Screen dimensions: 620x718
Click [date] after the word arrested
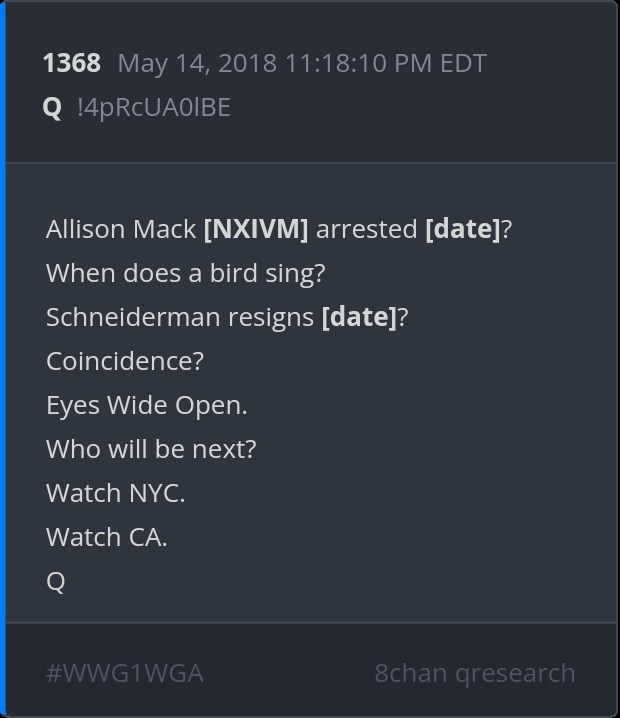(x=462, y=229)
